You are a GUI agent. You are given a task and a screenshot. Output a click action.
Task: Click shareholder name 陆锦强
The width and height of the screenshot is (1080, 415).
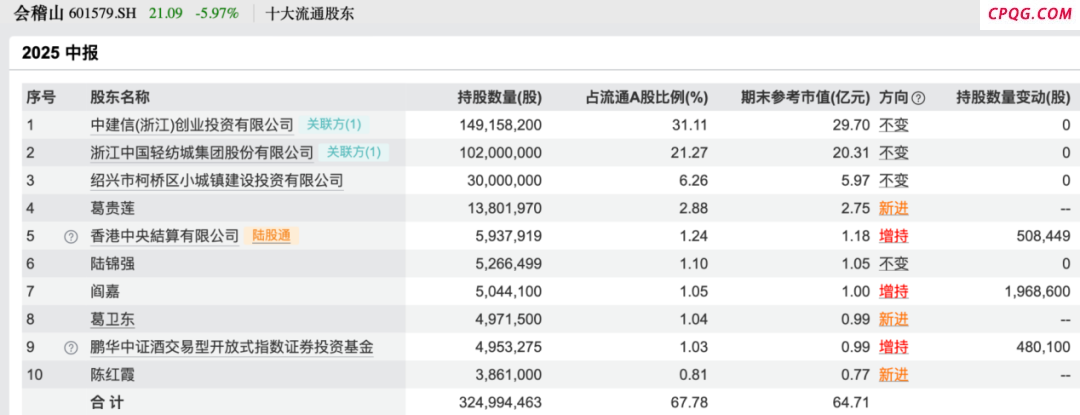pos(112,264)
